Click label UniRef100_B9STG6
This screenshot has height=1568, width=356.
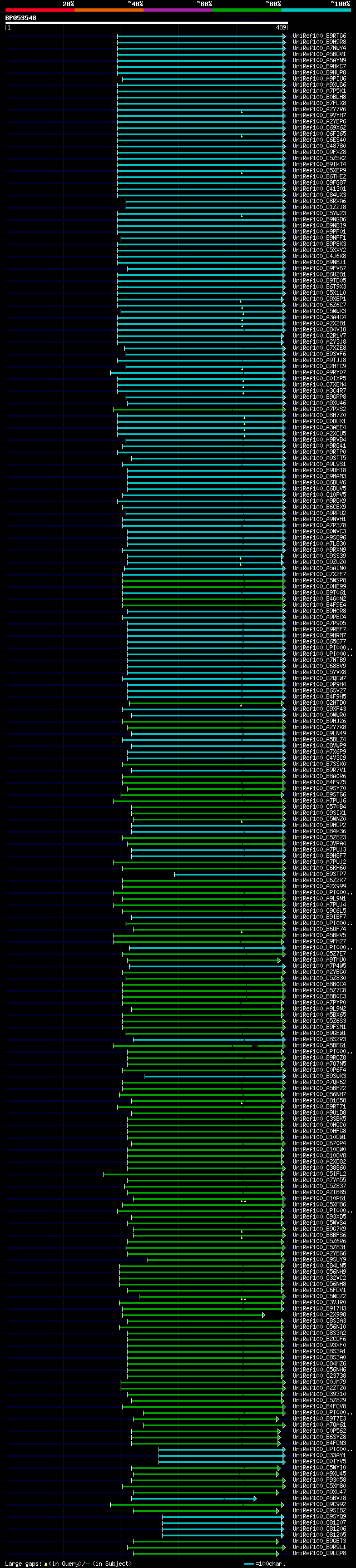click(x=319, y=794)
